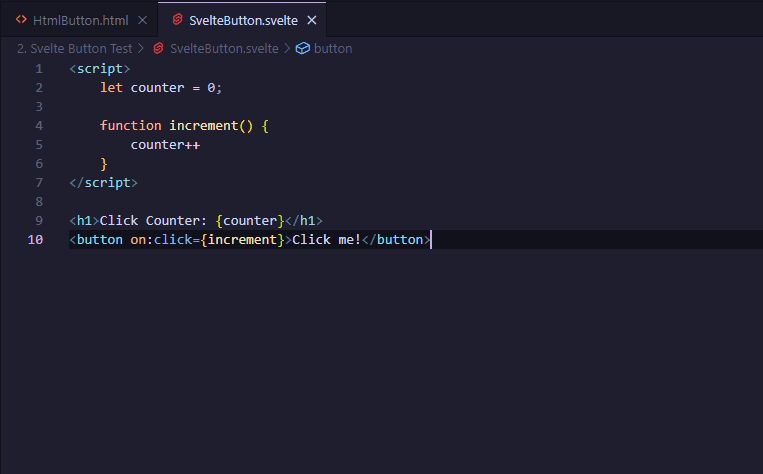Switch to the HtmlButton.html tab
This screenshot has width=763, height=474.
pyautogui.click(x=81, y=20)
